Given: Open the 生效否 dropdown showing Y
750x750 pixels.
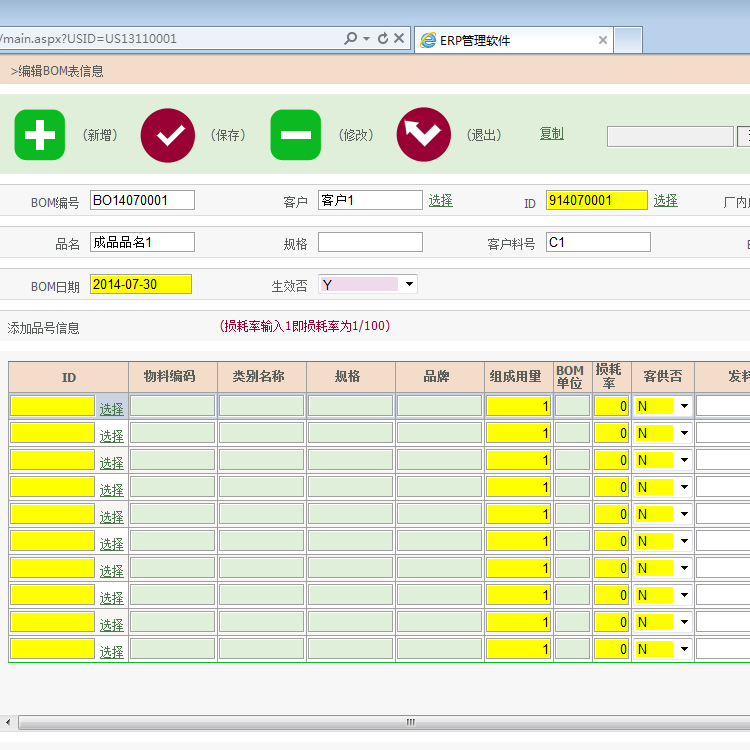Looking at the screenshot, I should pos(368,284).
